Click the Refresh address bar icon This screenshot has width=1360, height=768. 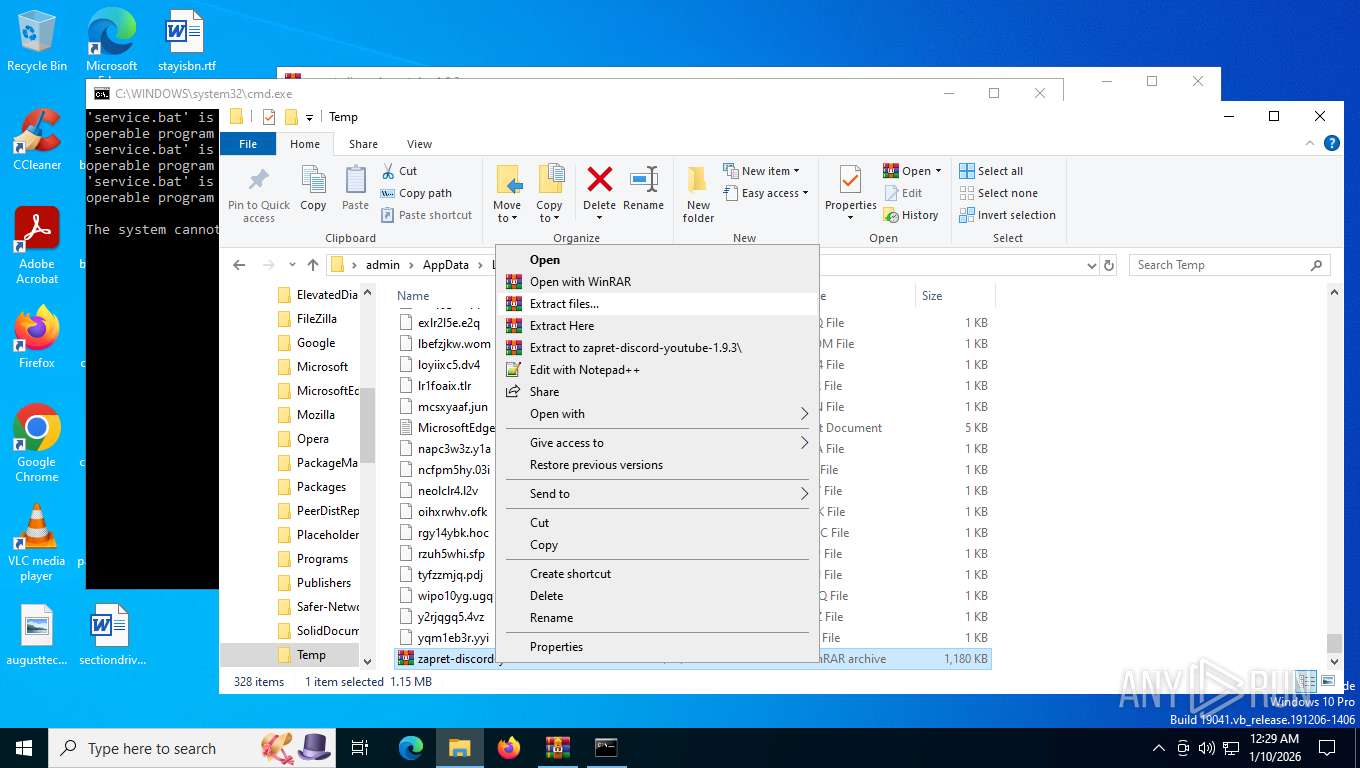(x=1109, y=265)
